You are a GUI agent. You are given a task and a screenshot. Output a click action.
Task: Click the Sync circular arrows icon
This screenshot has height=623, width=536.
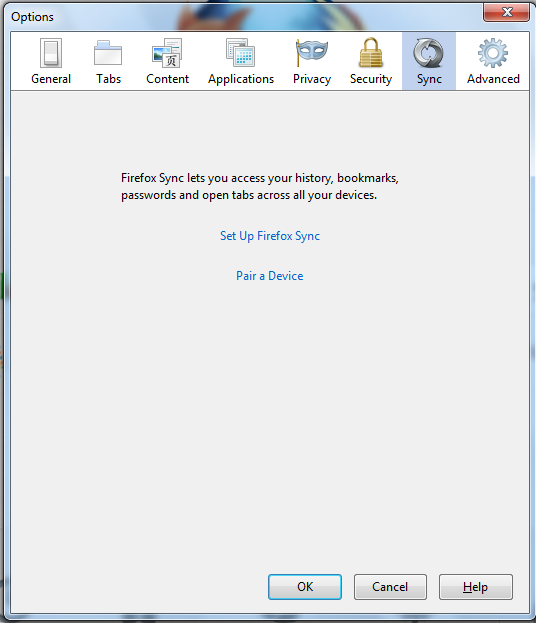428,53
